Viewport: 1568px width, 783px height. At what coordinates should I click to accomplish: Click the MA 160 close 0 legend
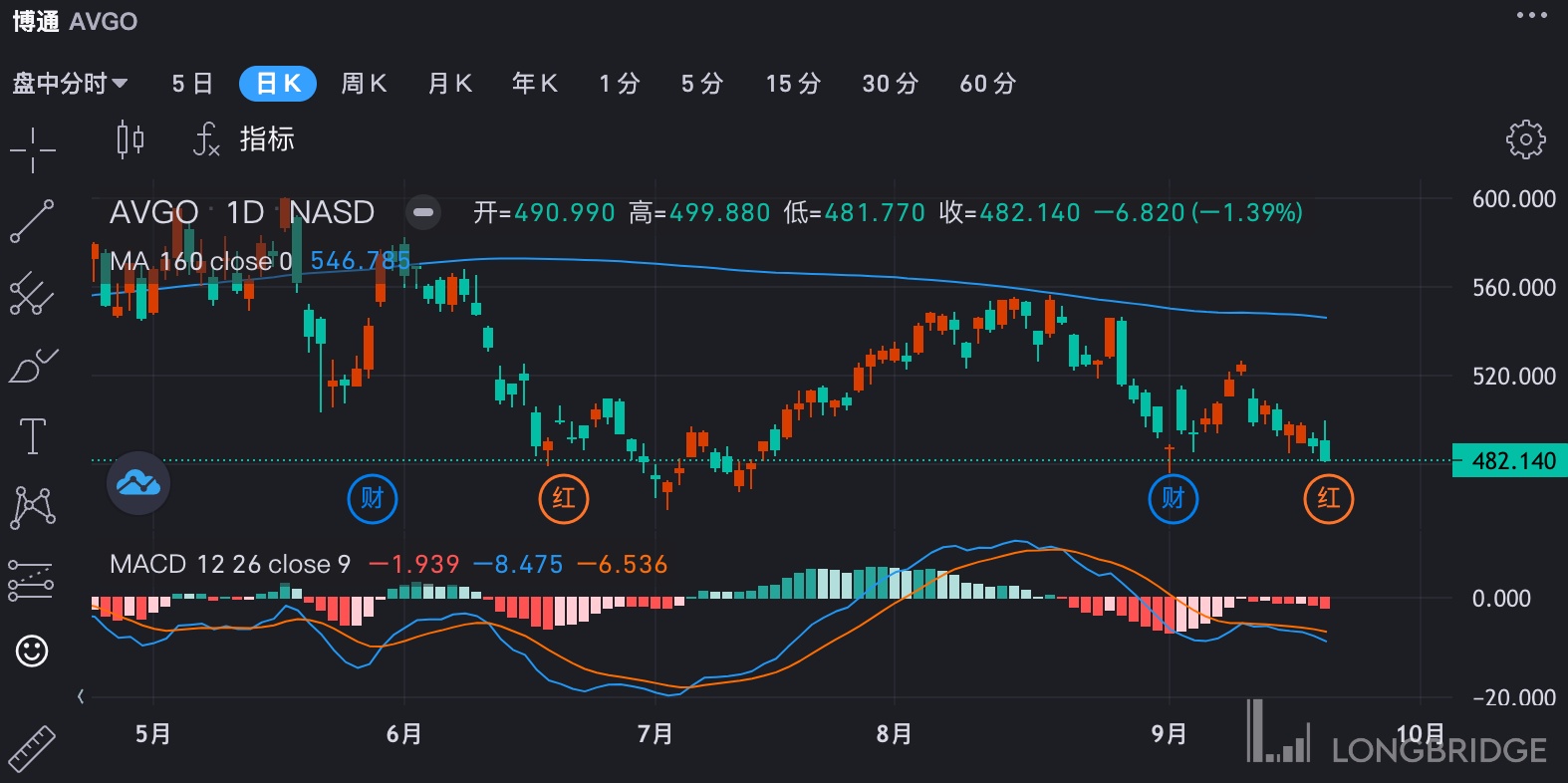(x=201, y=261)
